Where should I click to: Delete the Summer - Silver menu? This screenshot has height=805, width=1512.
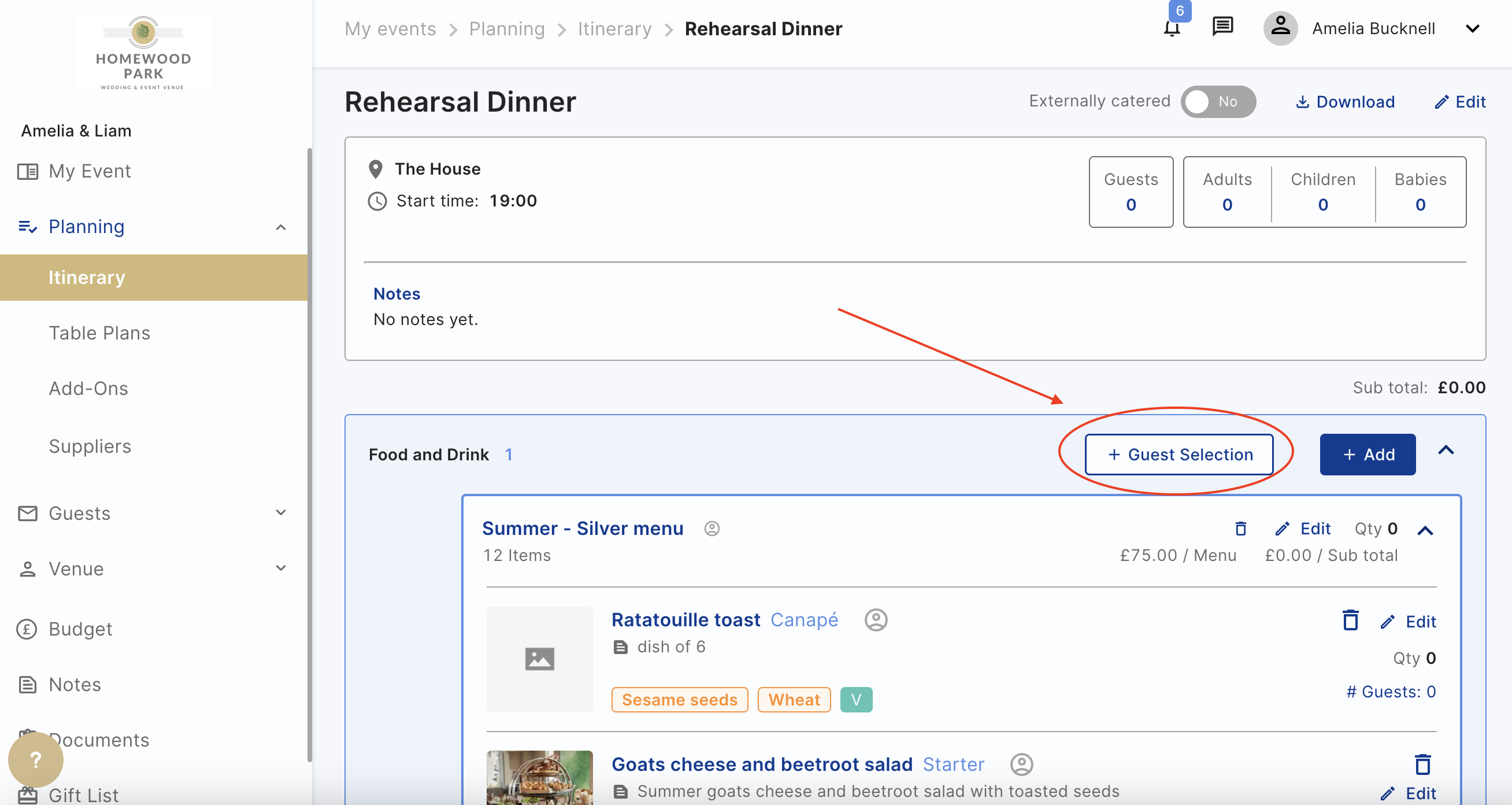pyautogui.click(x=1240, y=529)
